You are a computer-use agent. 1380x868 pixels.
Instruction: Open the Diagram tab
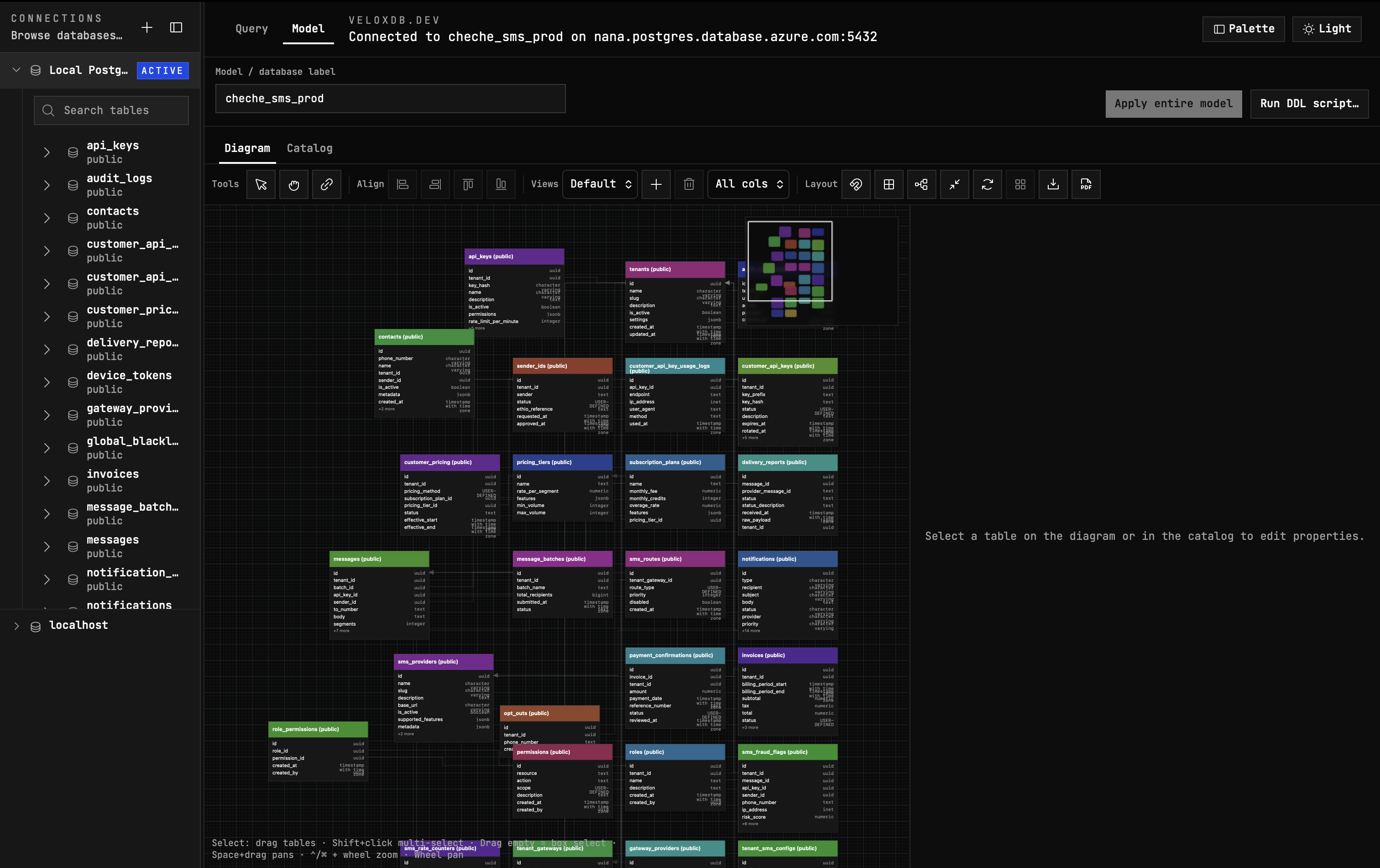coord(247,148)
